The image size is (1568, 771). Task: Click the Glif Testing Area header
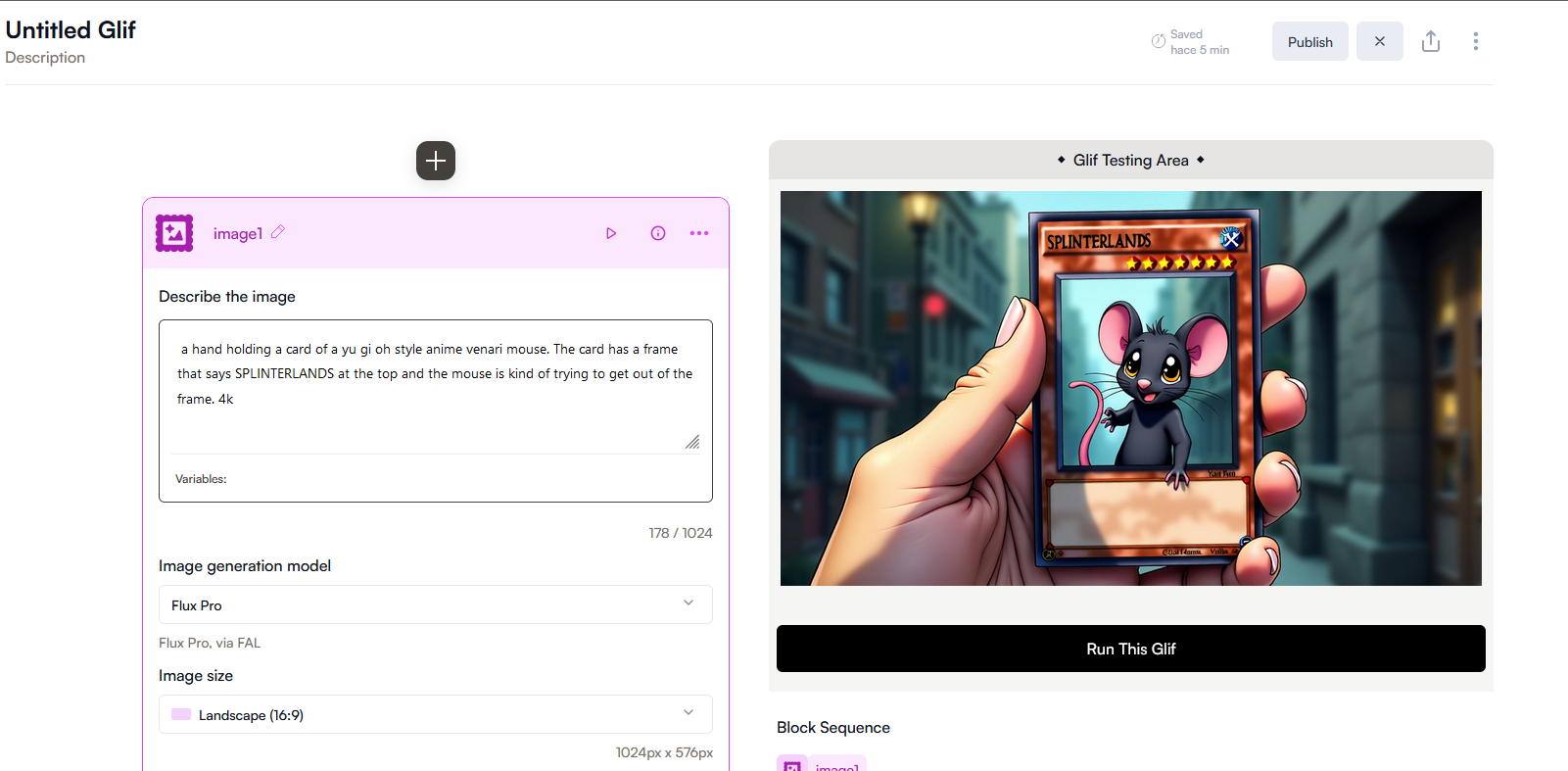pos(1131,160)
